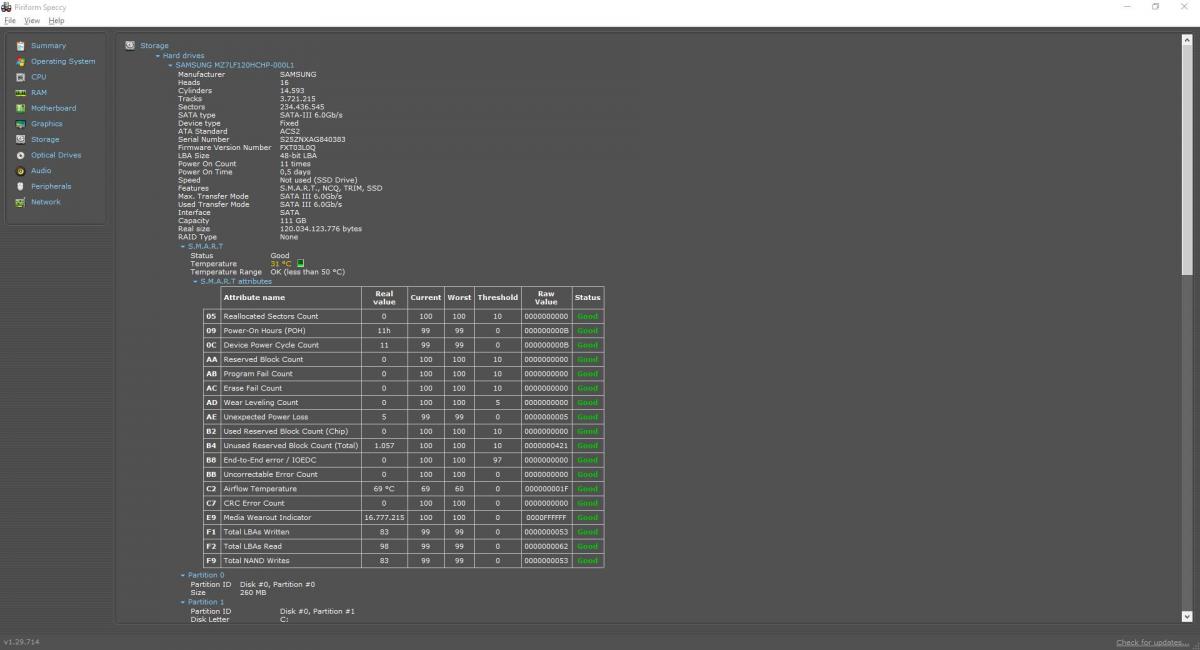Click the green temperature indicator icon
1200x650 pixels.
tap(300, 264)
